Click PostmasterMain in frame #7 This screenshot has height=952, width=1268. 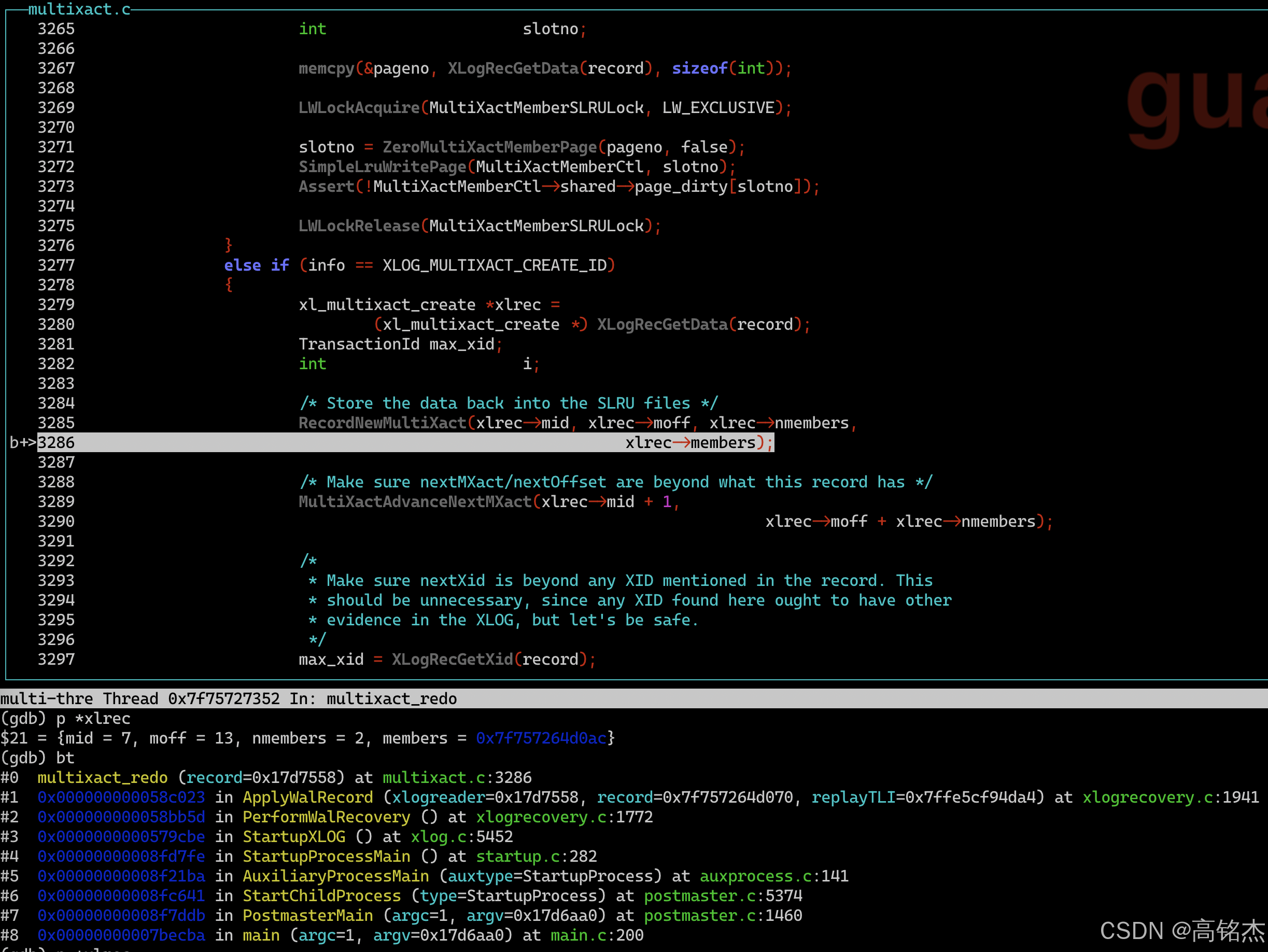point(308,916)
